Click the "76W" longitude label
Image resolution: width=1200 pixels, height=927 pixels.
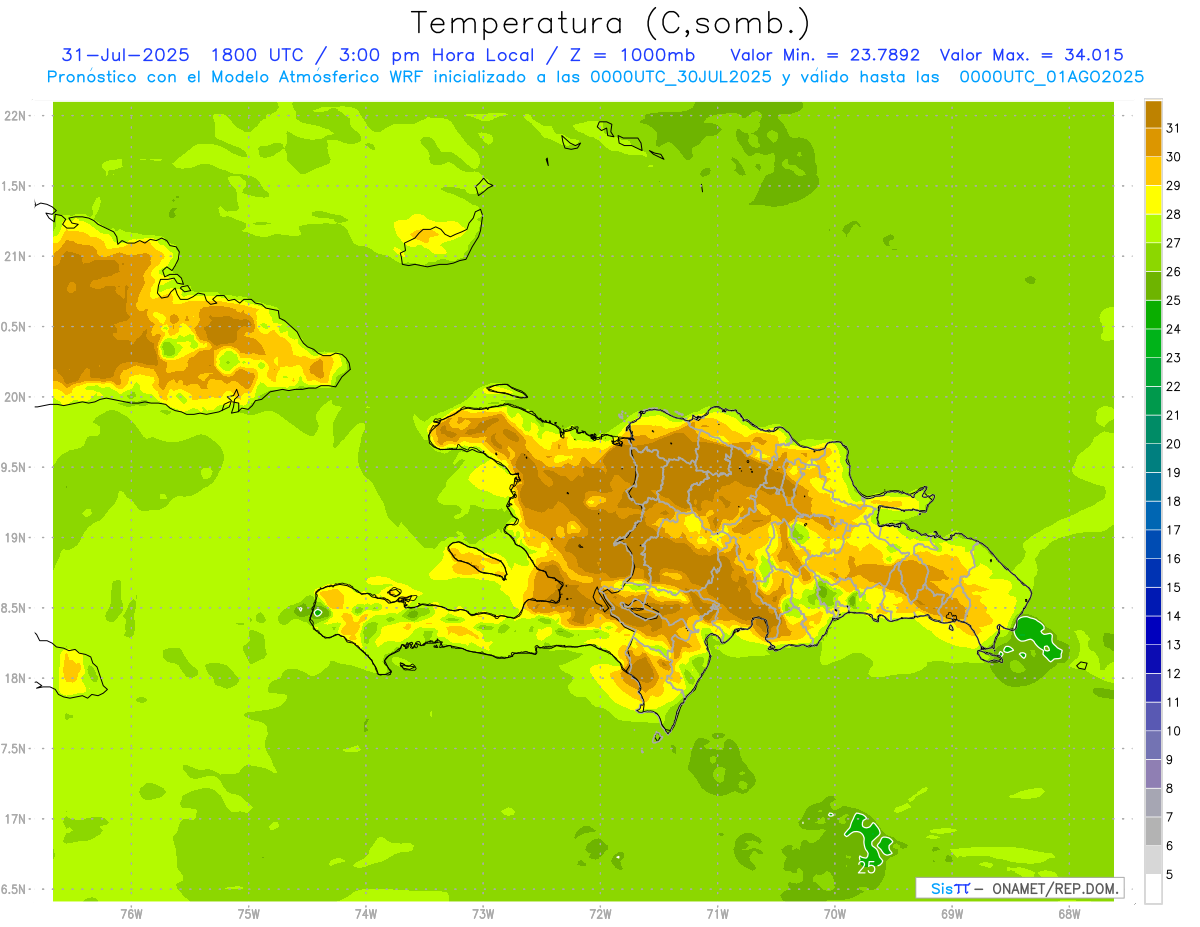pyautogui.click(x=131, y=913)
